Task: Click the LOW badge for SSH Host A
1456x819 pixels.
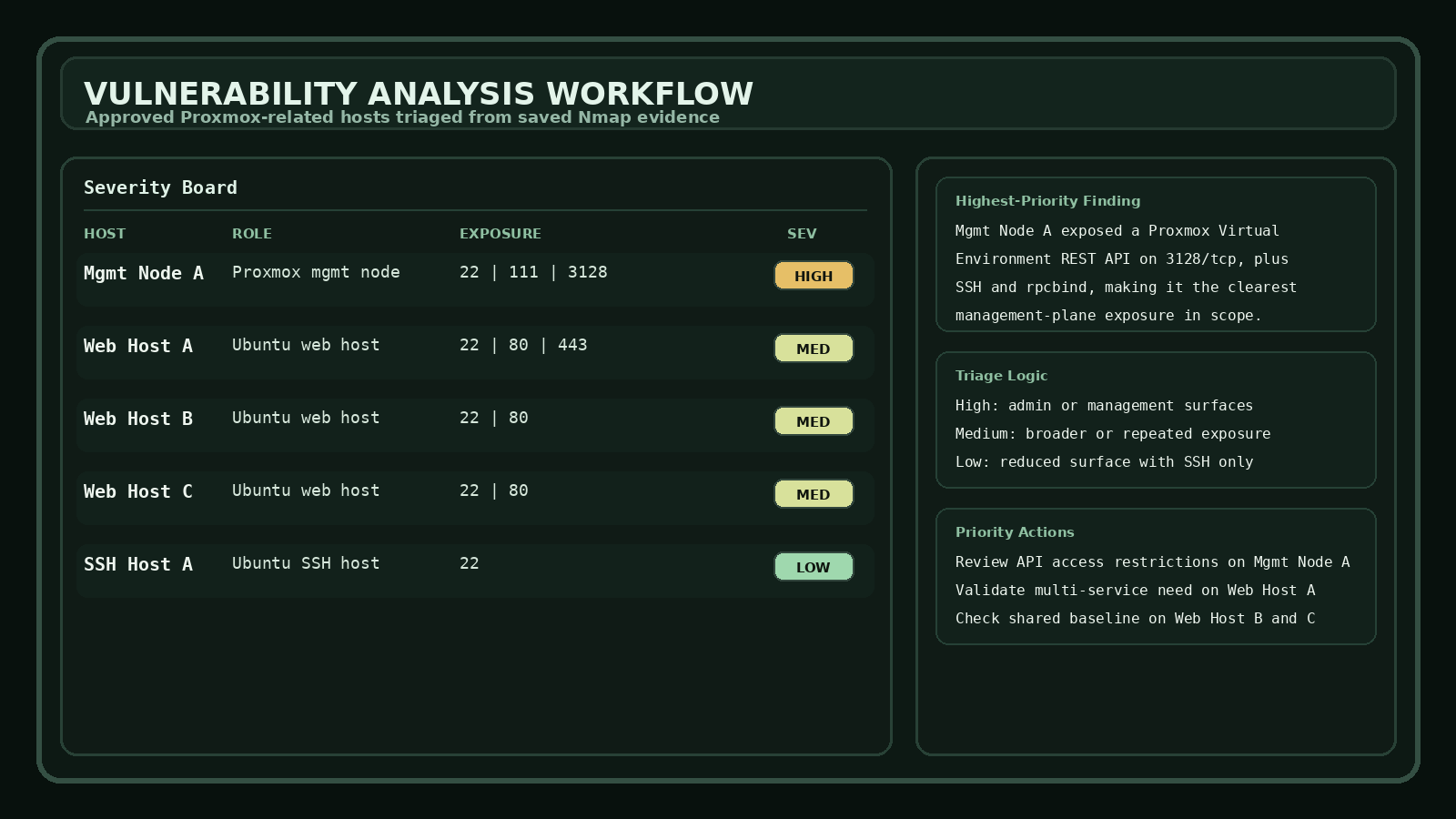Action: (x=814, y=567)
